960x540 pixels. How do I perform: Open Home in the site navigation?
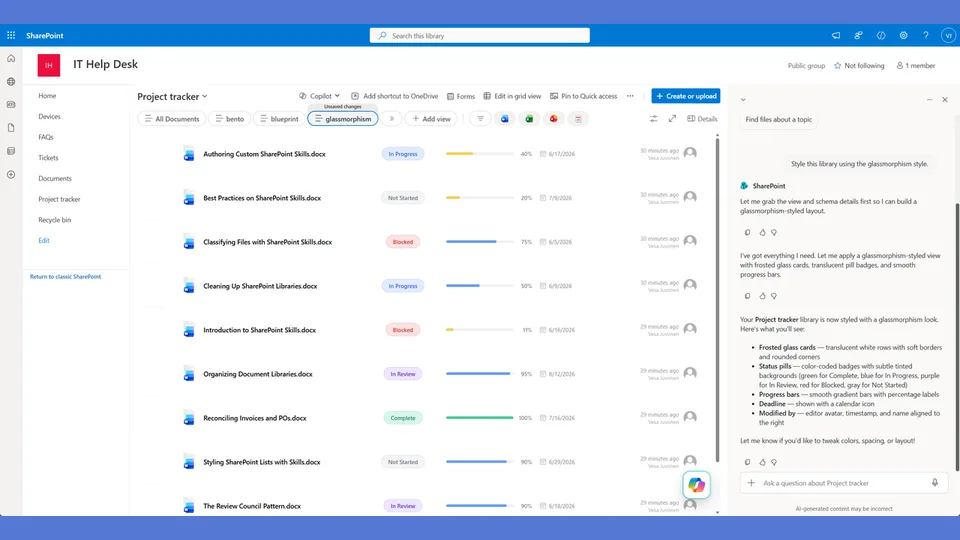pyautogui.click(x=47, y=96)
